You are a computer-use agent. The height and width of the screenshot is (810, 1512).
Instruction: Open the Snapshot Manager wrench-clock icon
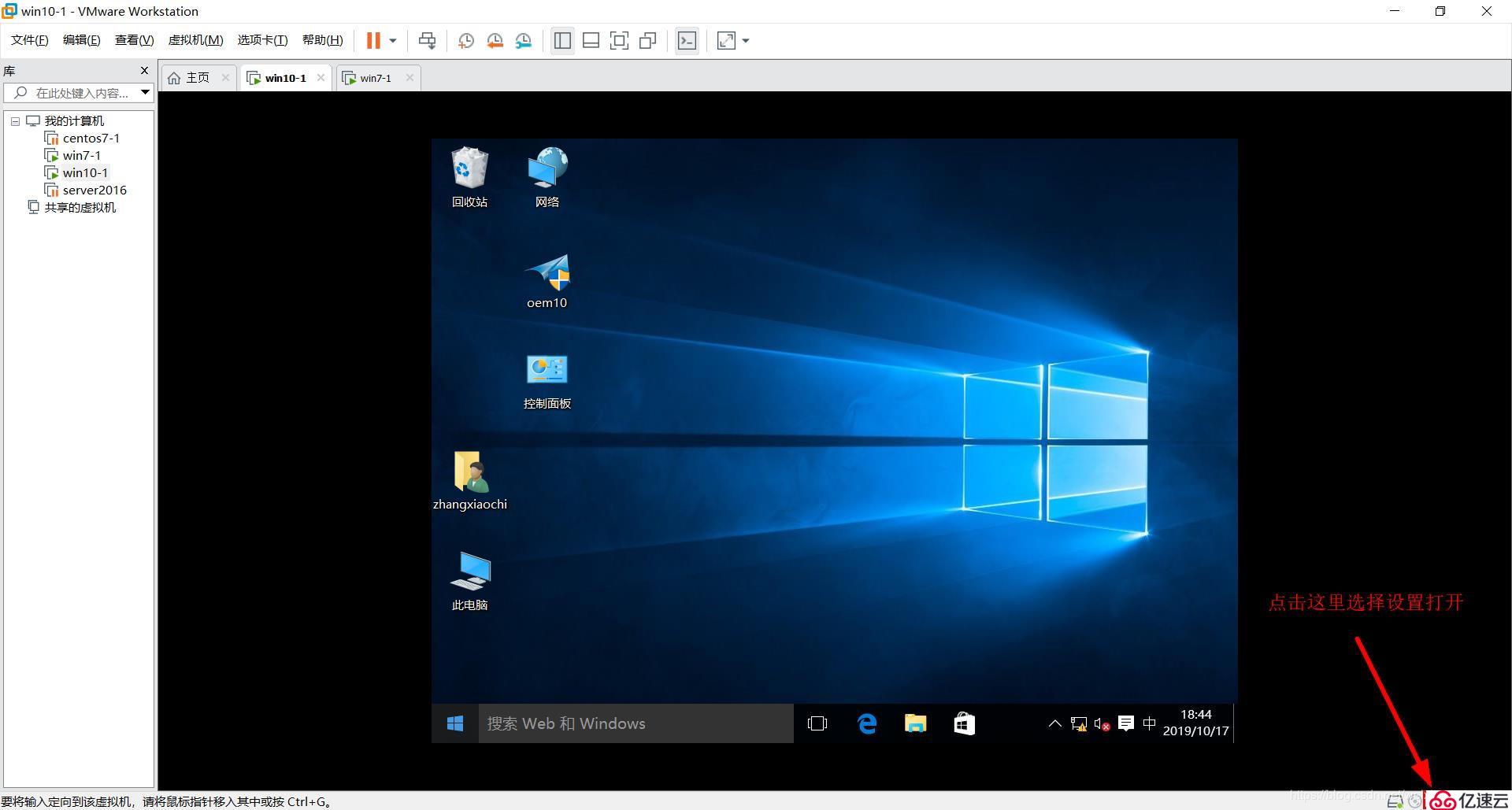[x=524, y=41]
